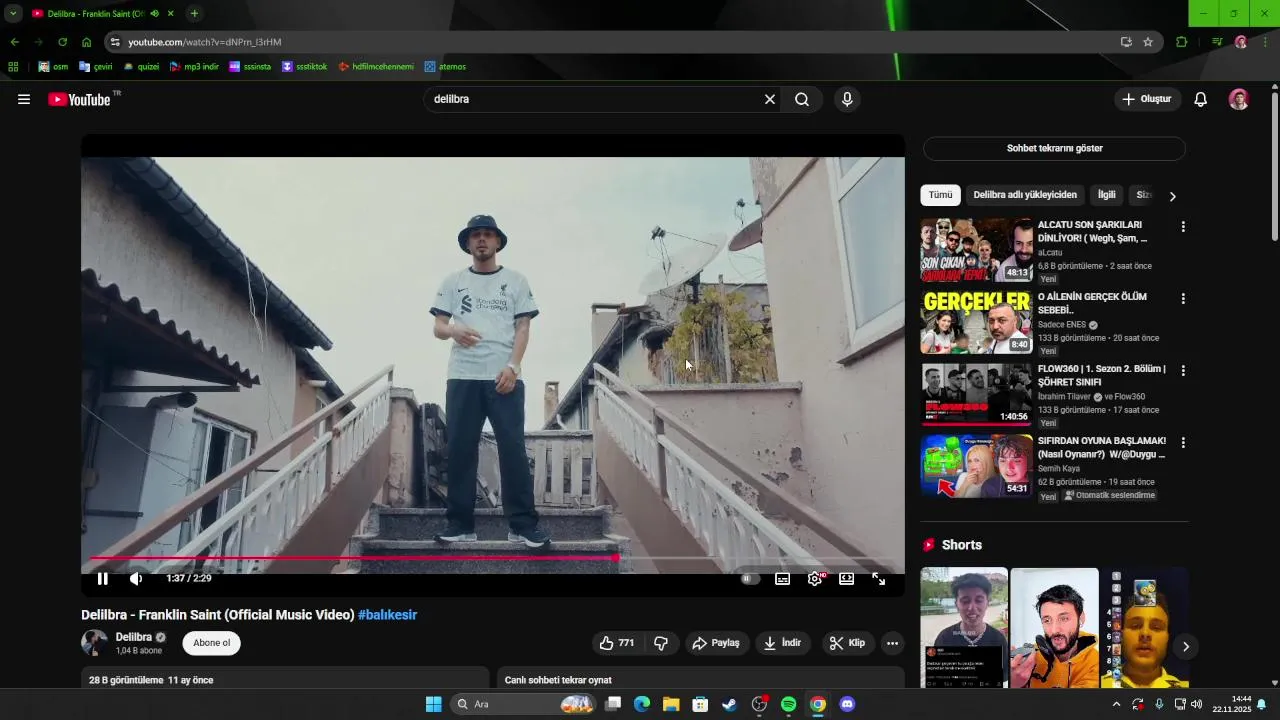Open the GERÇEKLER video thumbnail
The image size is (1280, 720).
click(x=976, y=322)
